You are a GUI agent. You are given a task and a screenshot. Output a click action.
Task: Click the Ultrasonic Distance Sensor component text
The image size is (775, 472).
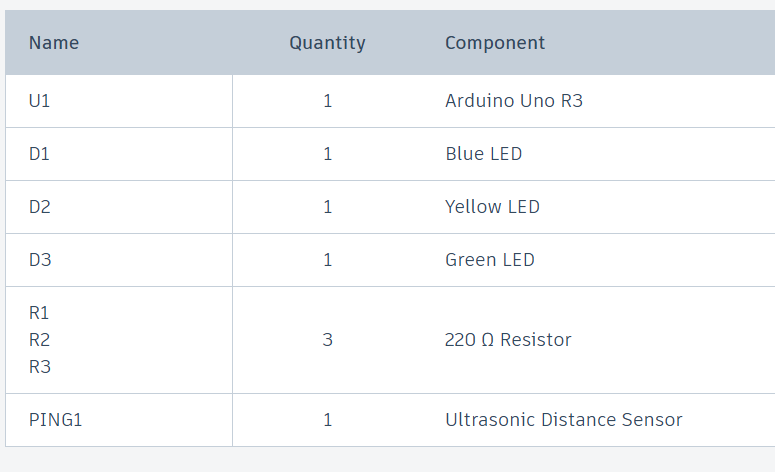563,420
